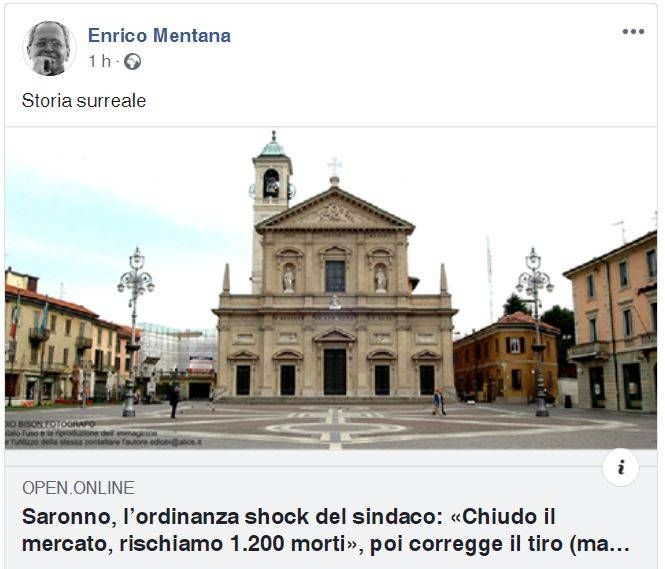Screen dimensions: 665x569
Task: Click the circular paving pattern in piazza
Action: [x=335, y=428]
